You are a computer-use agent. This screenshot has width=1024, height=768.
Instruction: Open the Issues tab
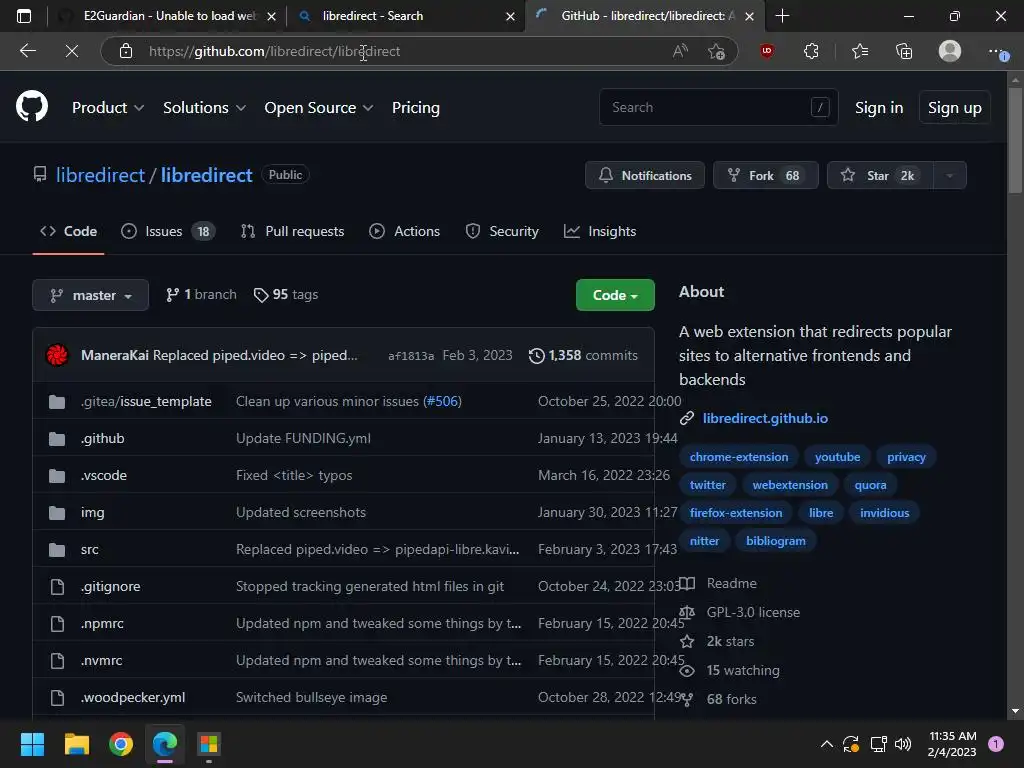167,231
